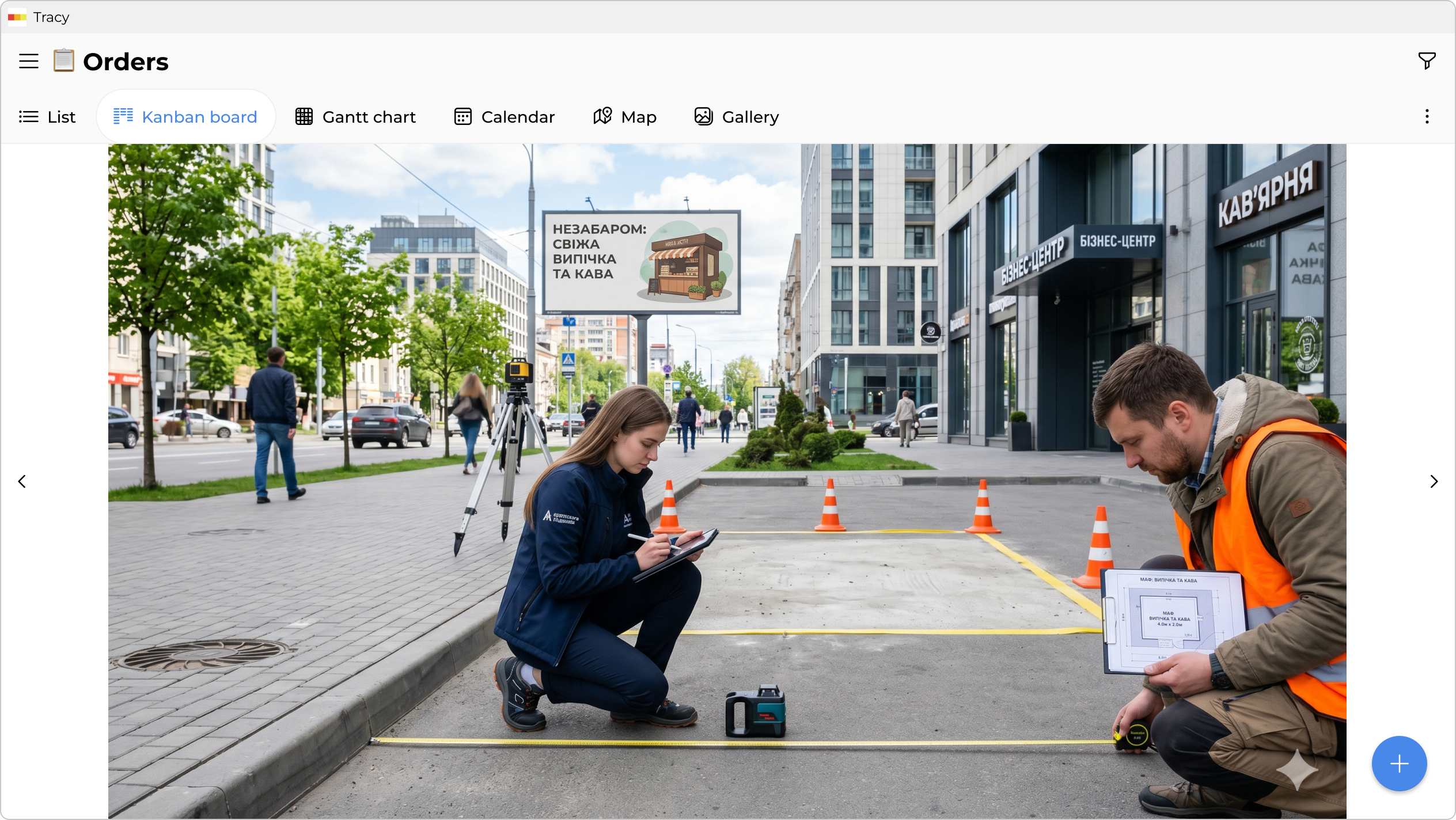This screenshot has width=1456, height=820.
Task: Switch to the List view tab
Action: point(47,117)
